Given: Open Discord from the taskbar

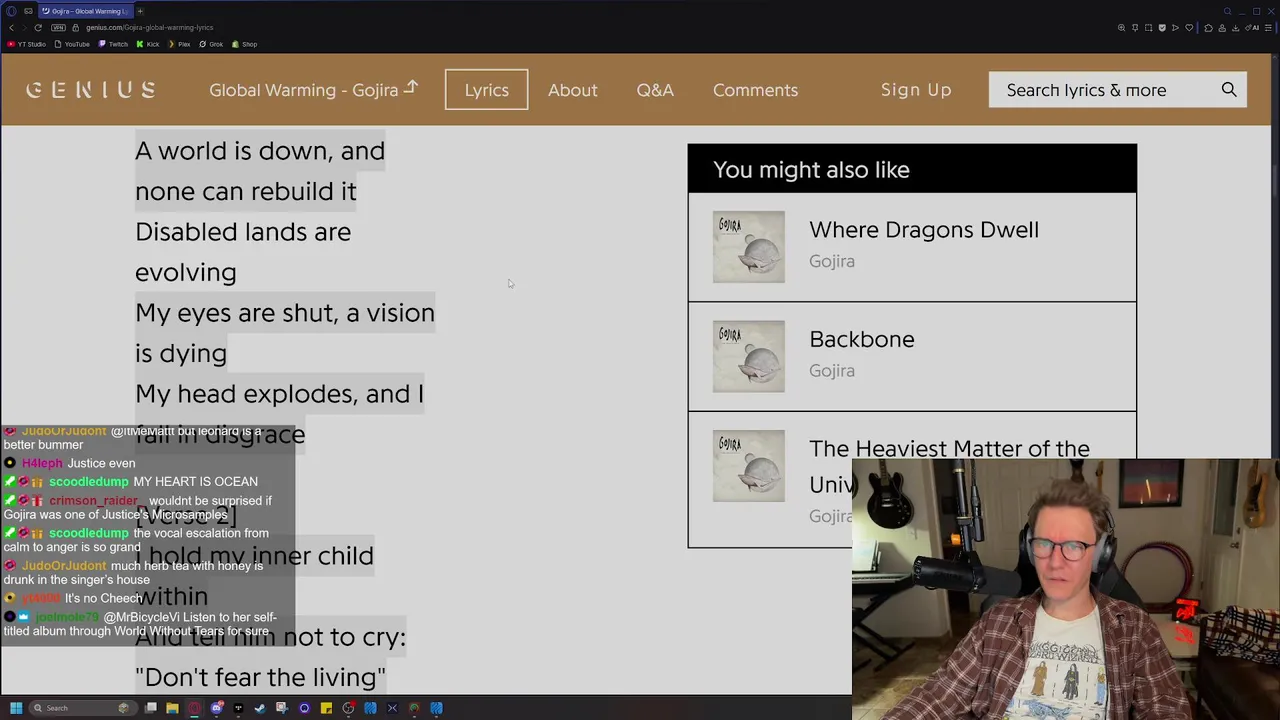Looking at the screenshot, I should tap(217, 708).
